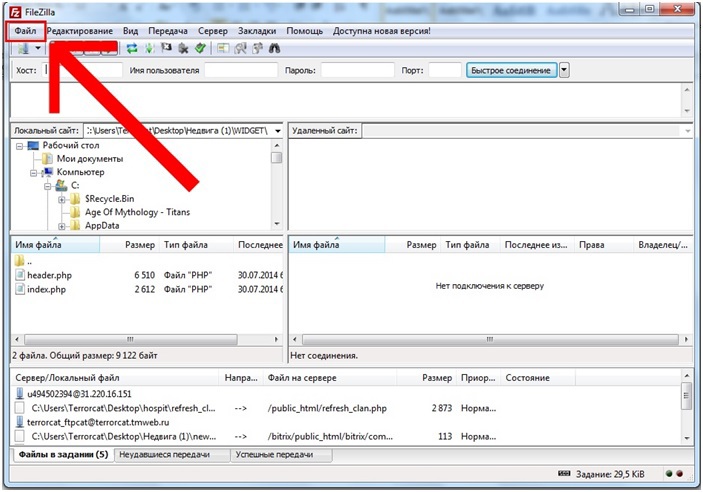Open the Вид menu
This screenshot has width=703, height=492.
(x=130, y=31)
